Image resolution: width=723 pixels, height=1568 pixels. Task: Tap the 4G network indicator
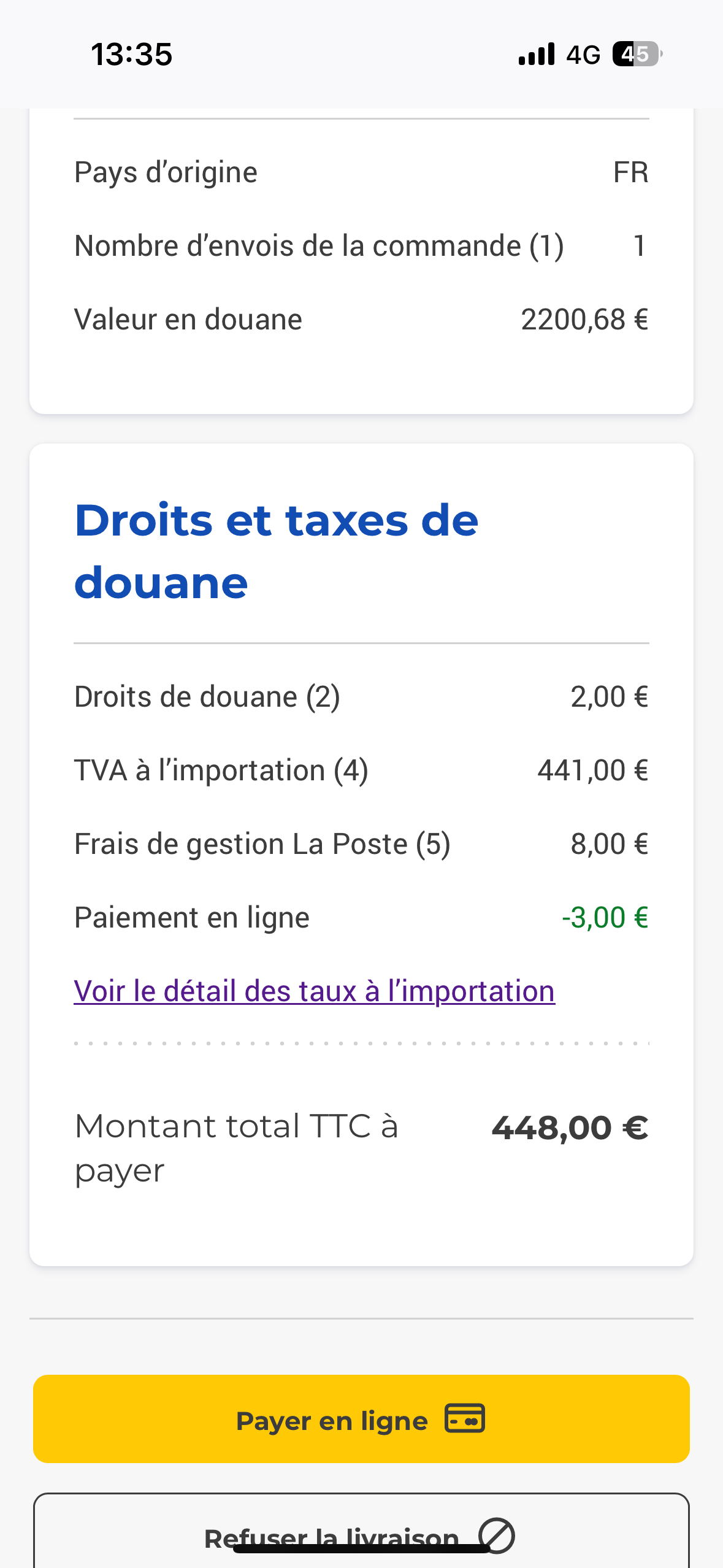(x=583, y=55)
